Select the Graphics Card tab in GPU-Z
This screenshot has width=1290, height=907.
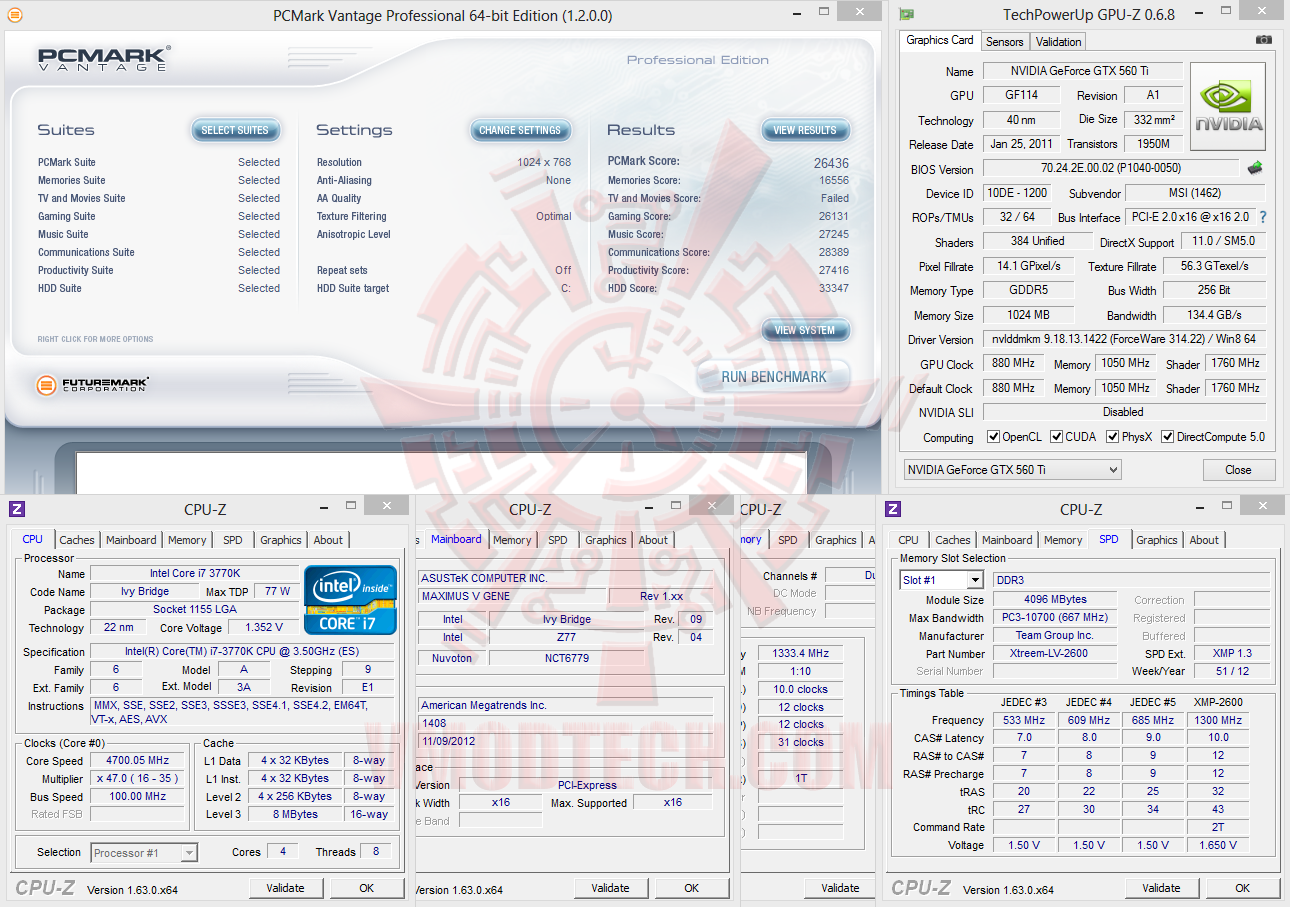[940, 40]
